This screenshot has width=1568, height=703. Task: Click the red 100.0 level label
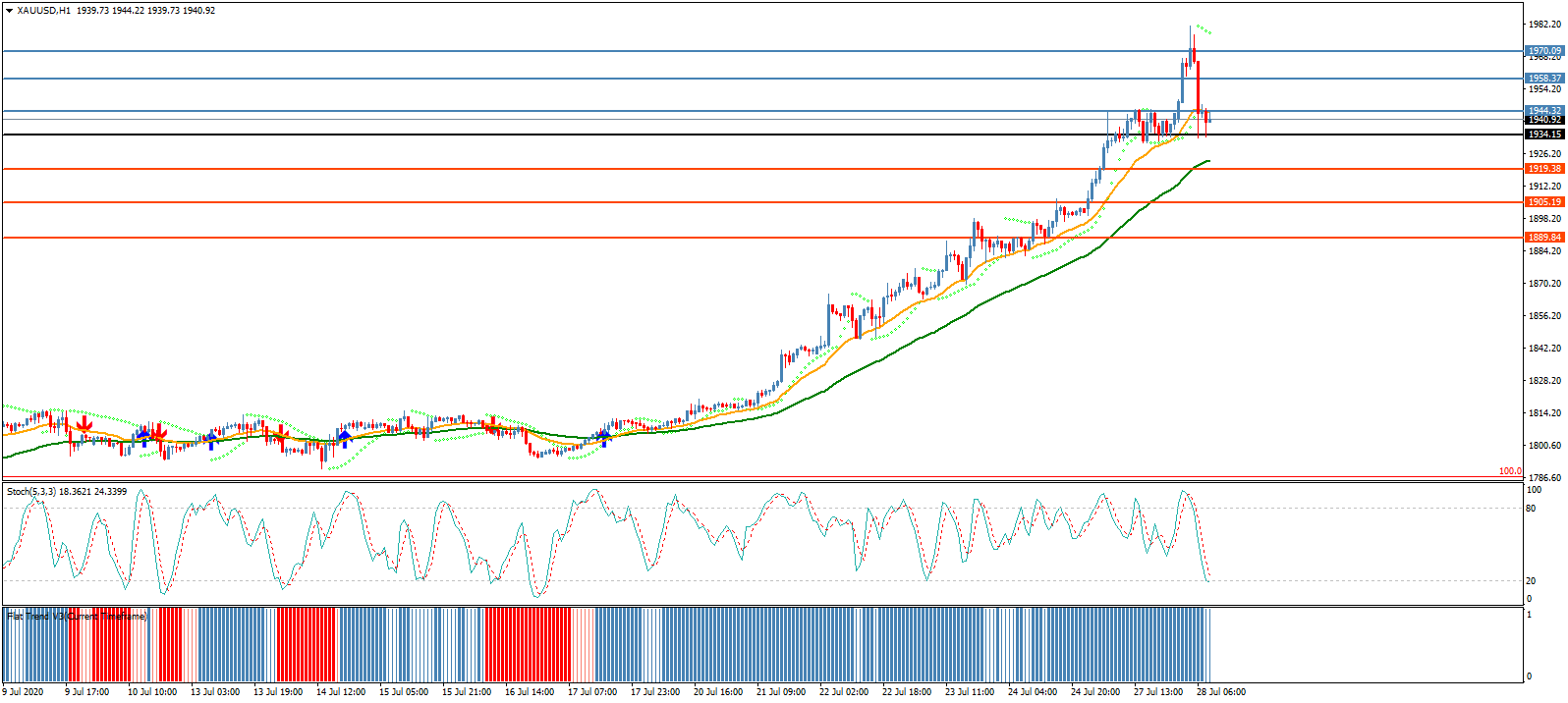pyautogui.click(x=1510, y=472)
